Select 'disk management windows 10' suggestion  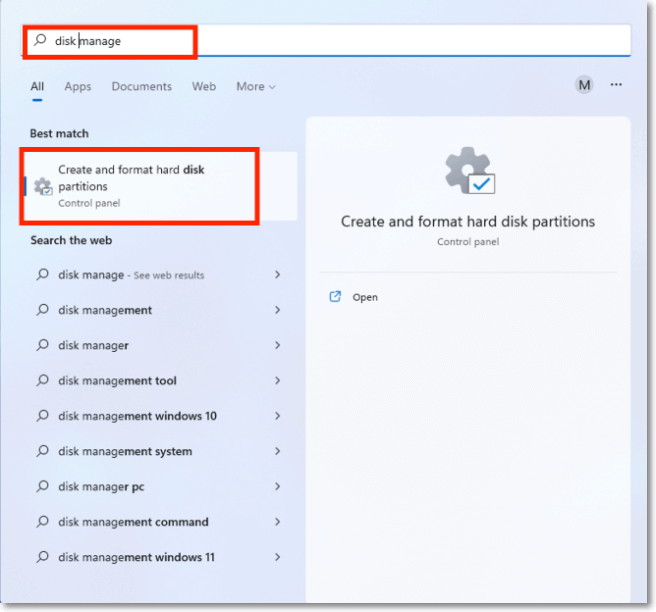tap(160, 416)
